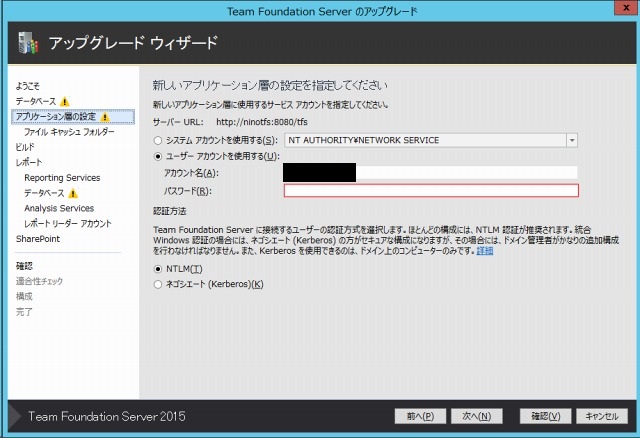Open the 詳細 link

[485, 251]
